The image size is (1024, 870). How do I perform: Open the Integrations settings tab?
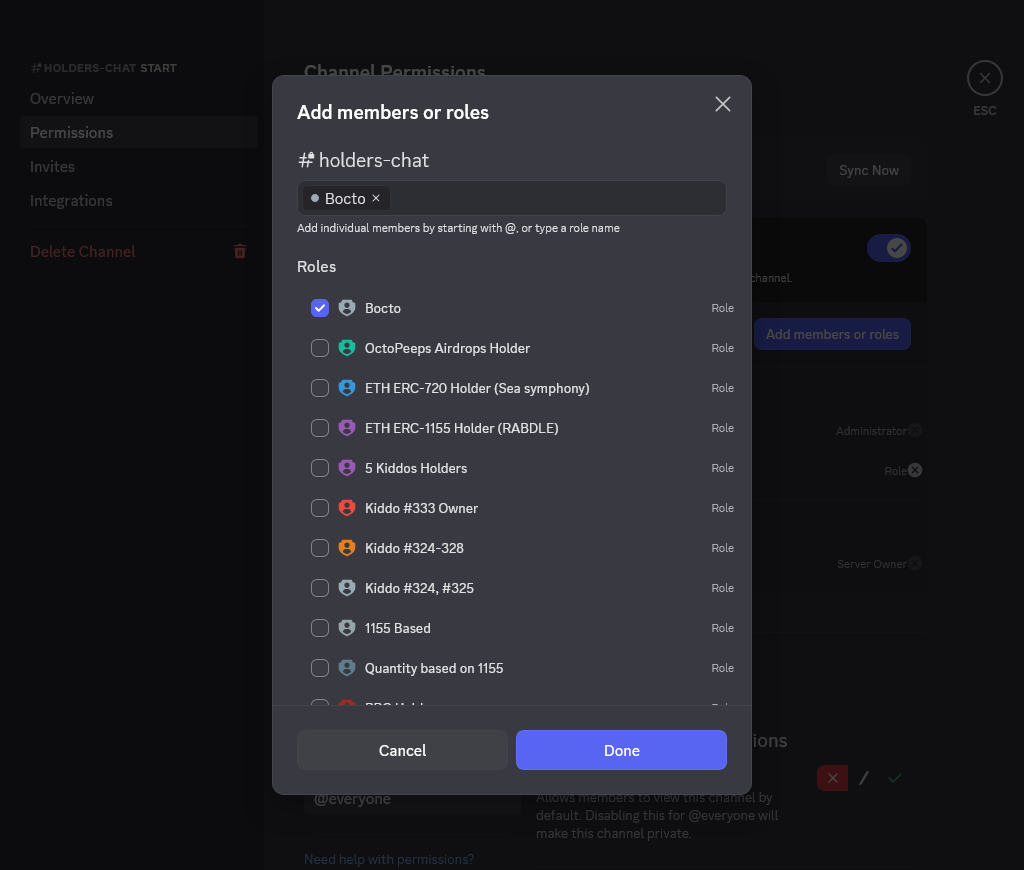click(71, 200)
